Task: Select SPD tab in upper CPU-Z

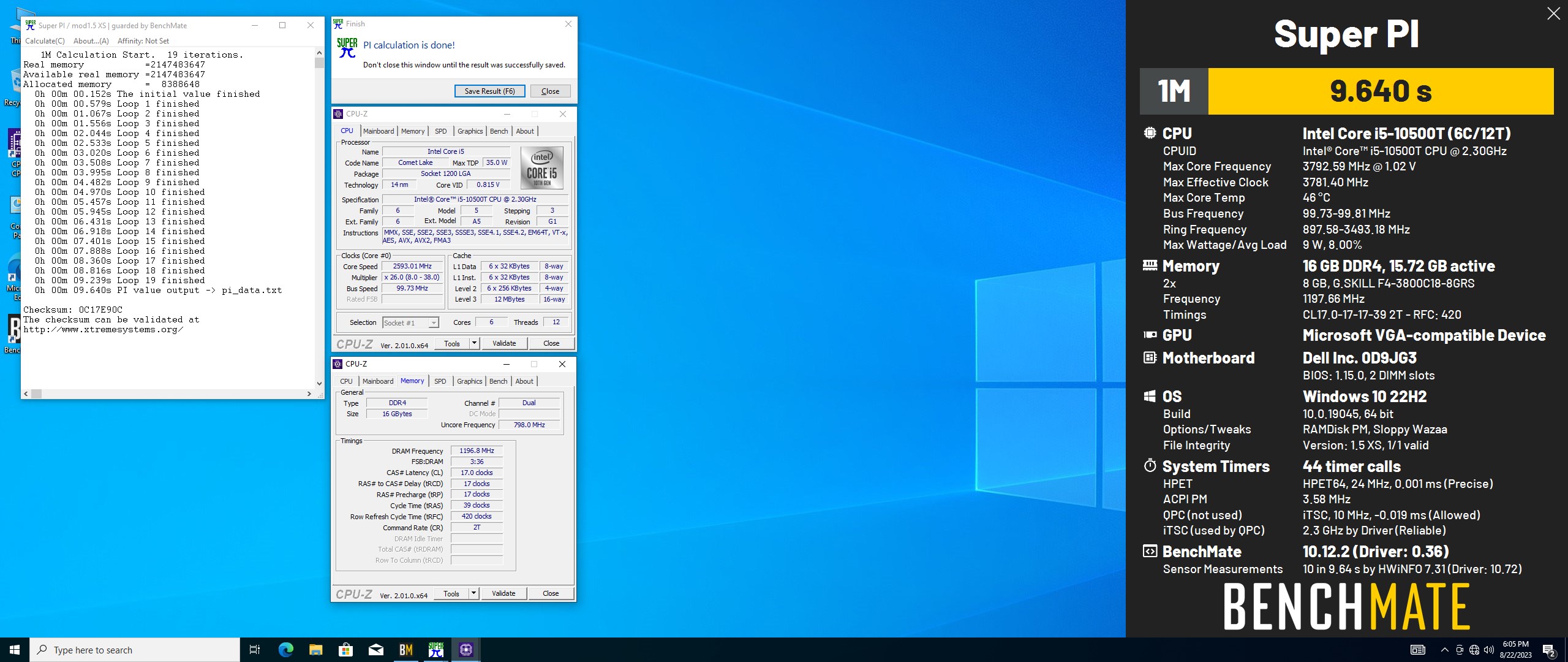Action: point(441,131)
